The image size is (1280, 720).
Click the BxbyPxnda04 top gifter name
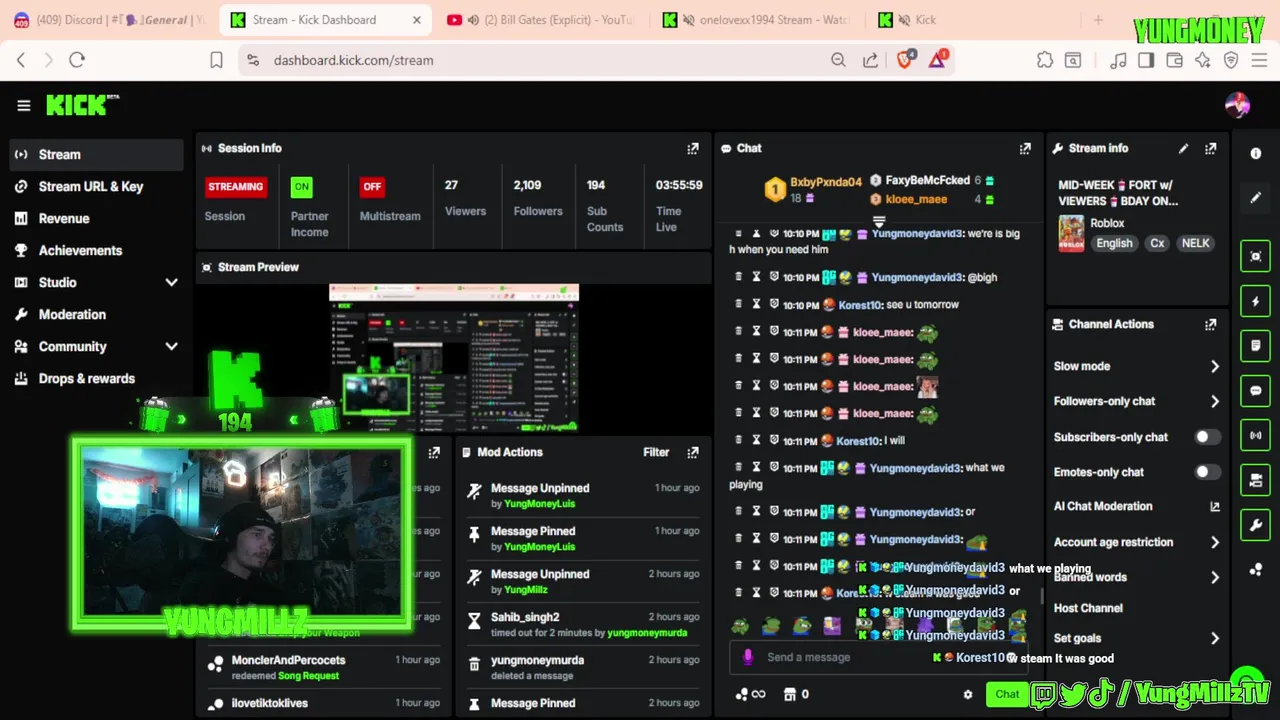(825, 182)
